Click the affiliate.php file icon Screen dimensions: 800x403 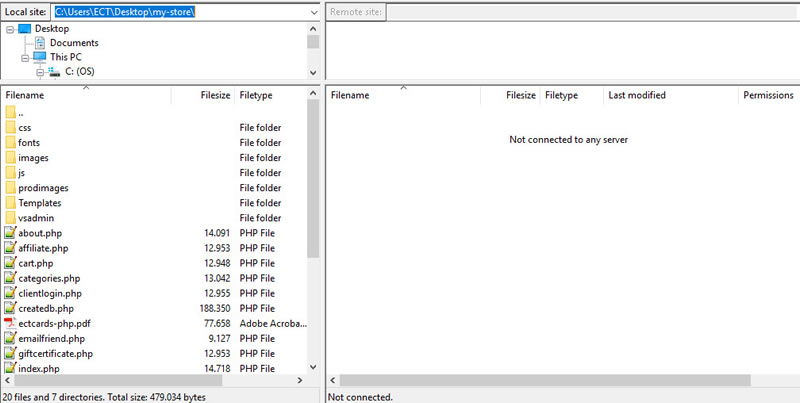pos(10,248)
